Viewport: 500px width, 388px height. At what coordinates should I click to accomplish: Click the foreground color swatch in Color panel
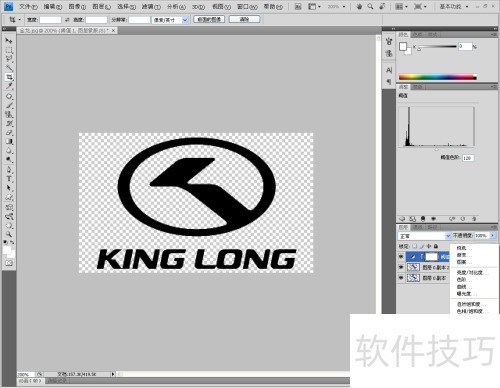403,46
